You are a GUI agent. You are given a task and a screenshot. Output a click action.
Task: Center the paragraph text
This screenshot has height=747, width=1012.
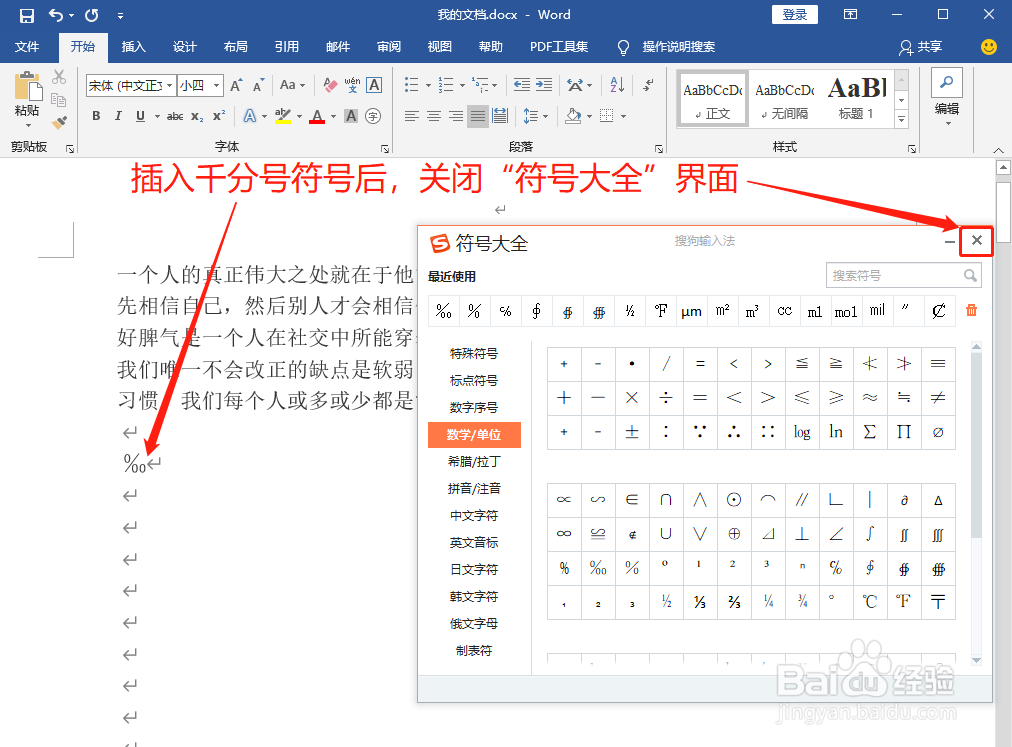pyautogui.click(x=434, y=116)
